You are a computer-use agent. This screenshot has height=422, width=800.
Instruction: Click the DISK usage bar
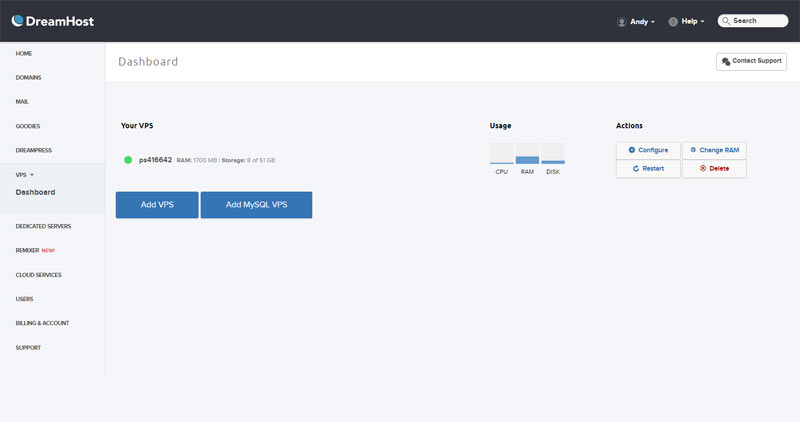point(553,154)
